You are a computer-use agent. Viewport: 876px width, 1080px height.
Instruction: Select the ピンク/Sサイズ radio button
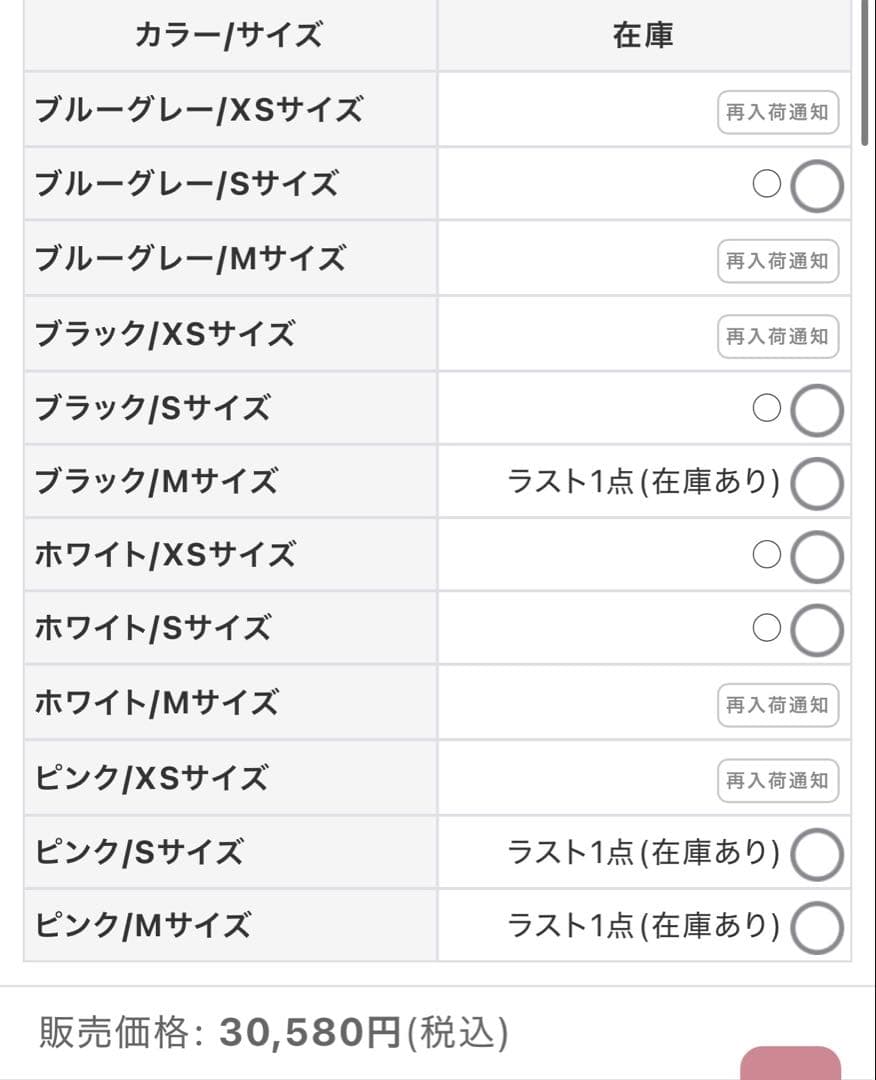(817, 854)
